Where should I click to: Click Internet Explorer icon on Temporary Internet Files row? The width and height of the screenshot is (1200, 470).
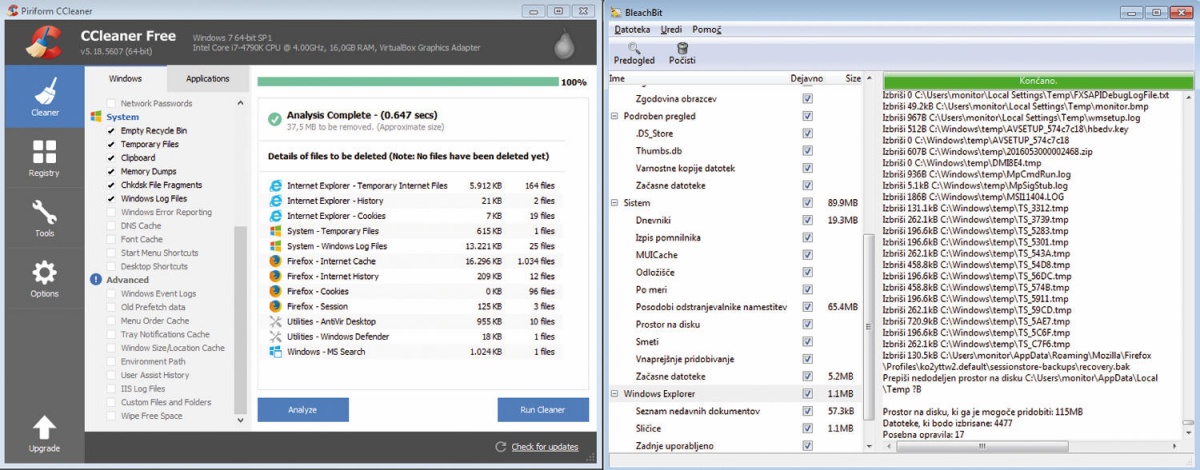pyautogui.click(x=275, y=186)
